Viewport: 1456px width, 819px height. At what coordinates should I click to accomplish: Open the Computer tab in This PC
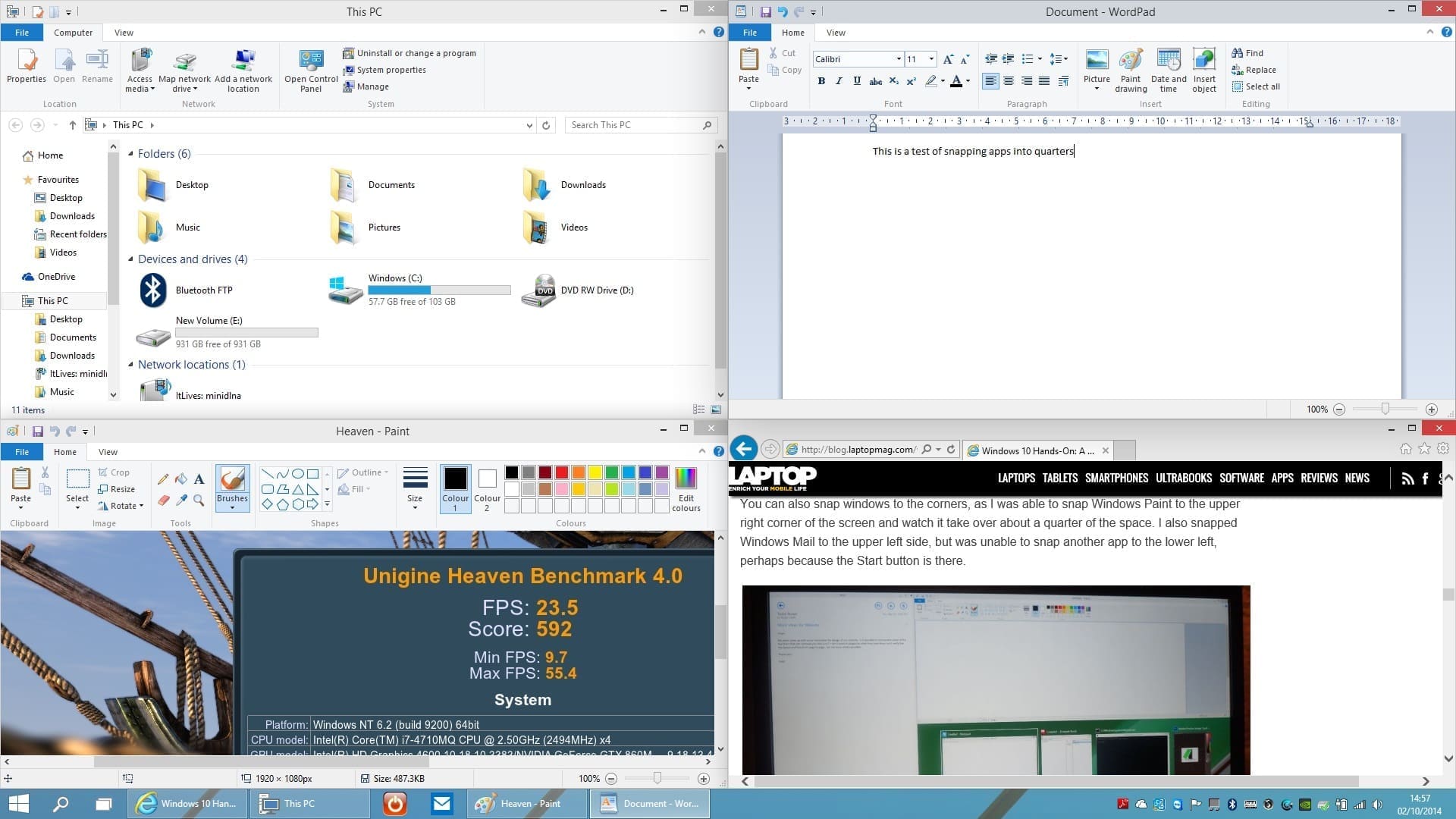tap(73, 33)
